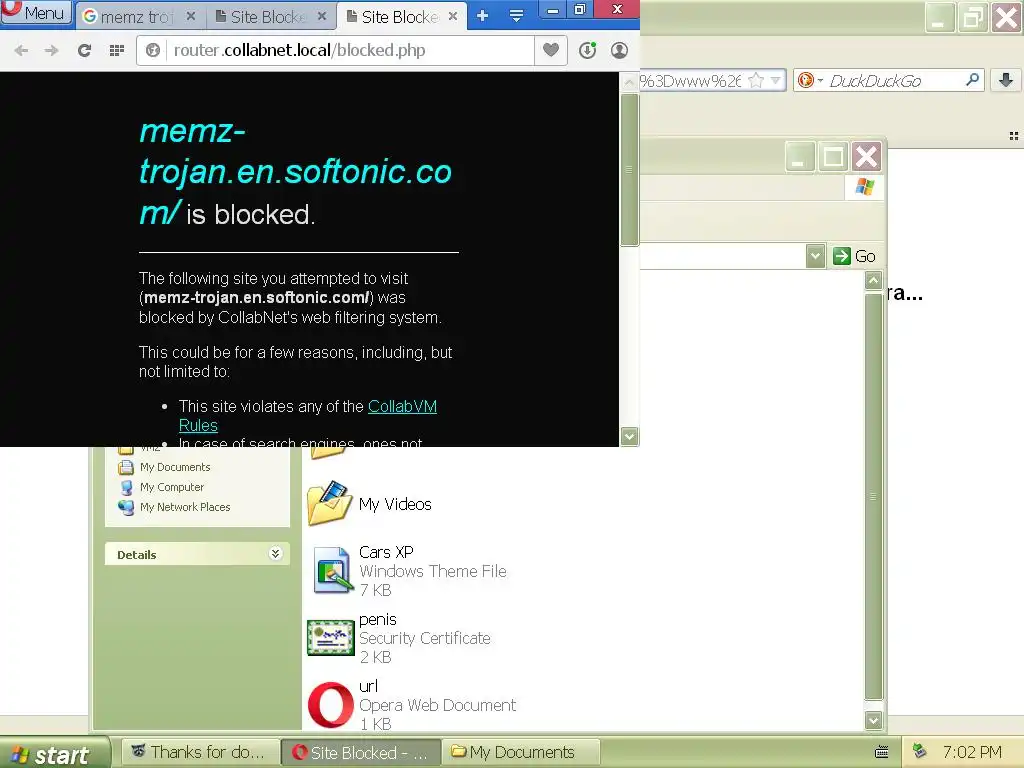Click the Start button

click(54, 754)
